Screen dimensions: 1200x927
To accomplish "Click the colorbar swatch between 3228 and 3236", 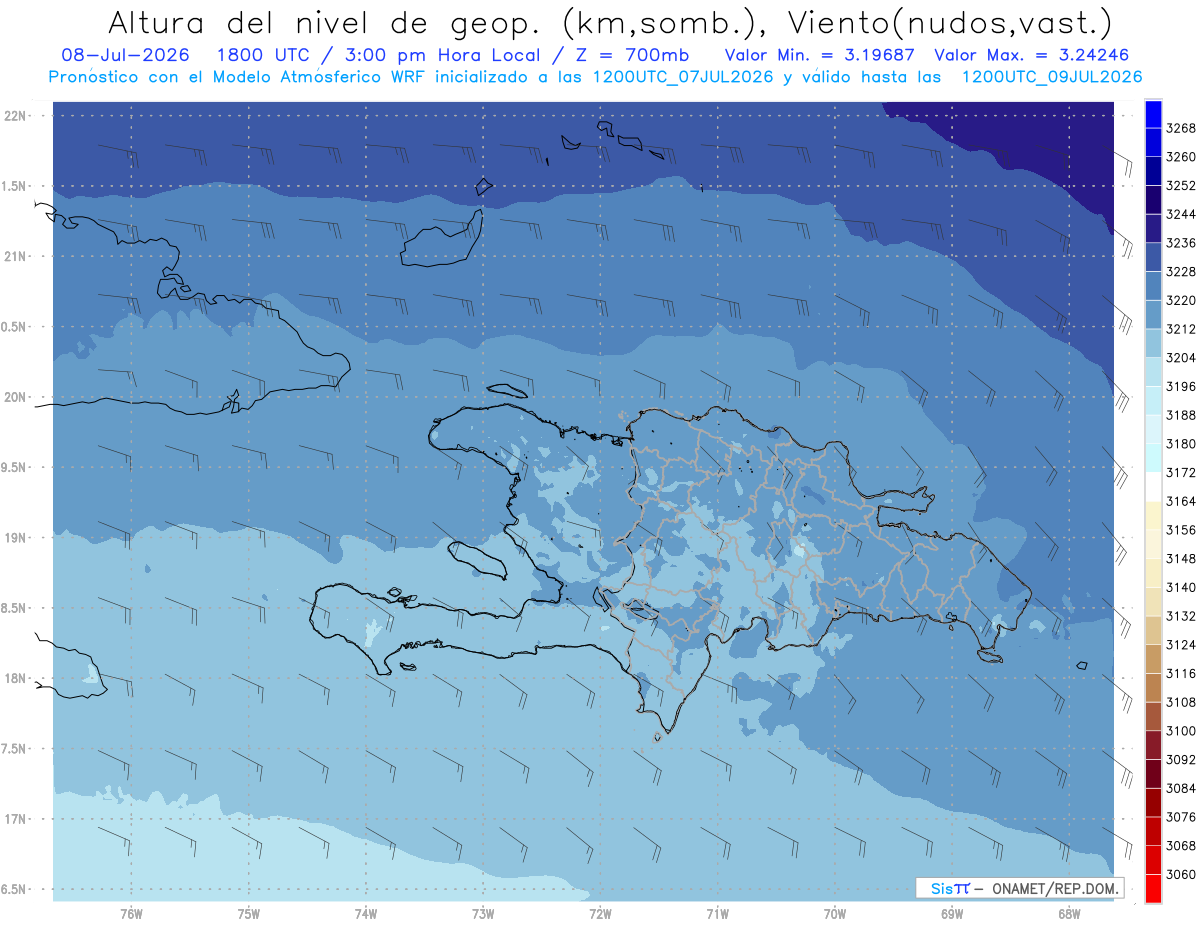I will tap(1153, 257).
